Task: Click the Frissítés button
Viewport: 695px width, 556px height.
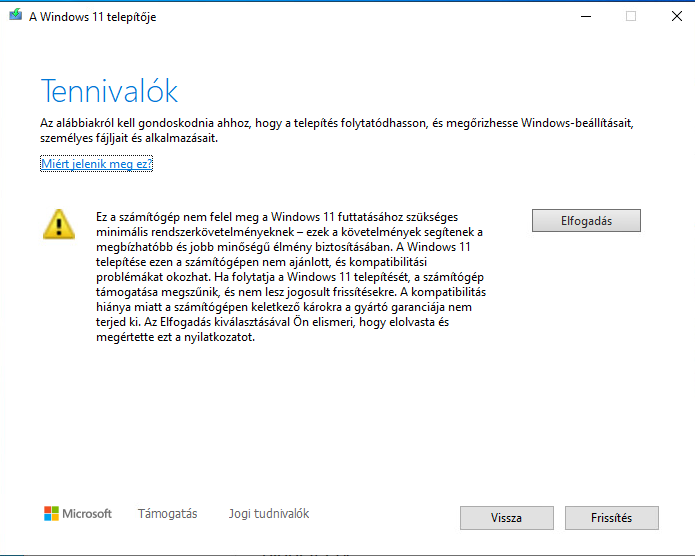Action: (x=612, y=518)
